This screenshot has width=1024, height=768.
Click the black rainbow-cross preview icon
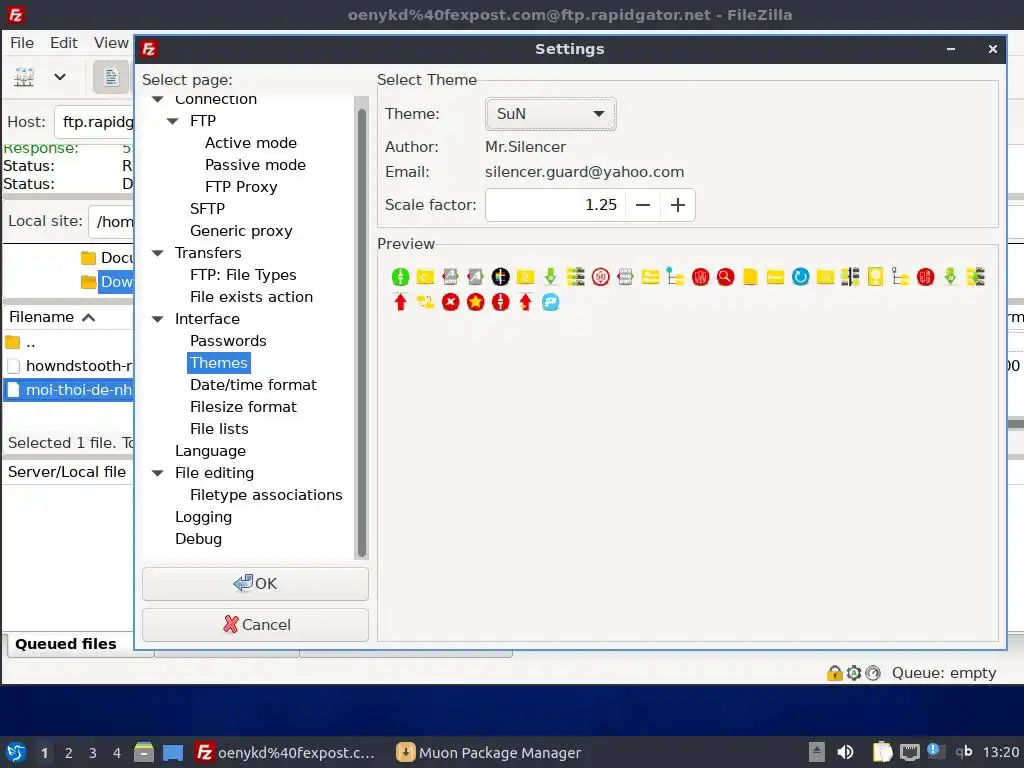pyautogui.click(x=500, y=277)
